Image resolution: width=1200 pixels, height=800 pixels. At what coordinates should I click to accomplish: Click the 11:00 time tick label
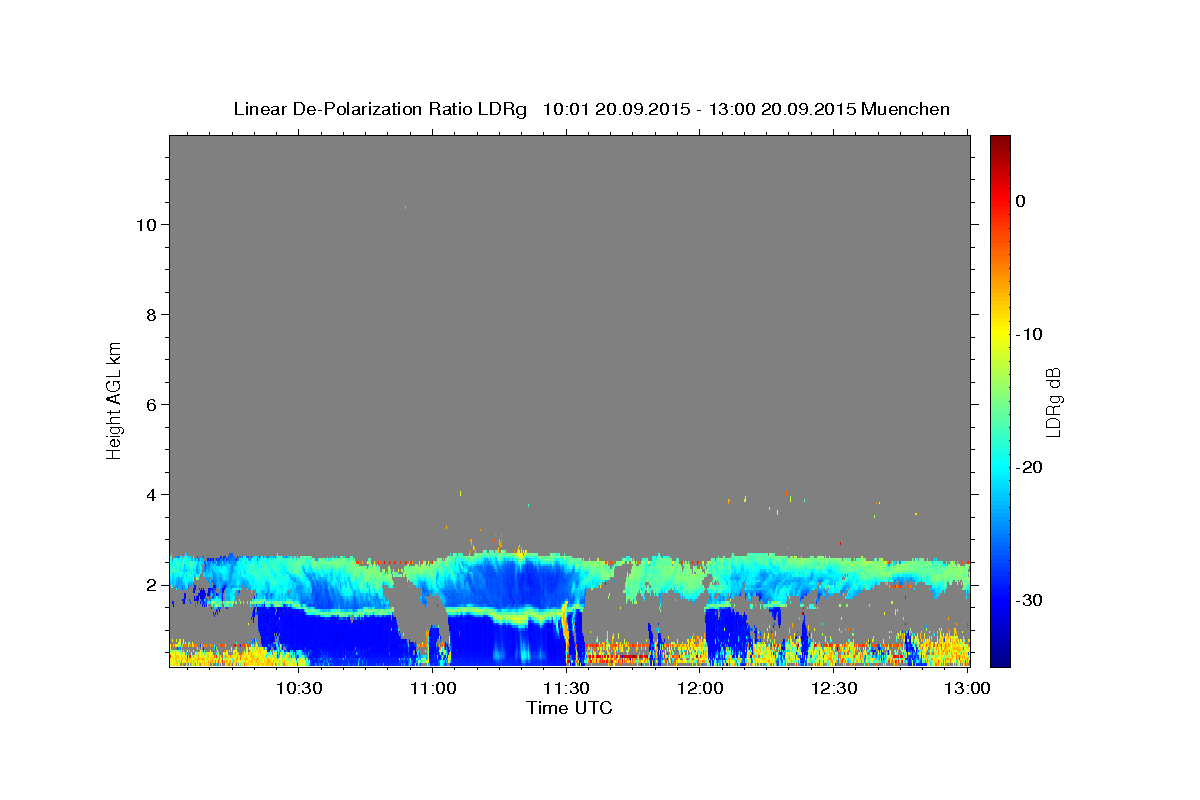pos(432,688)
